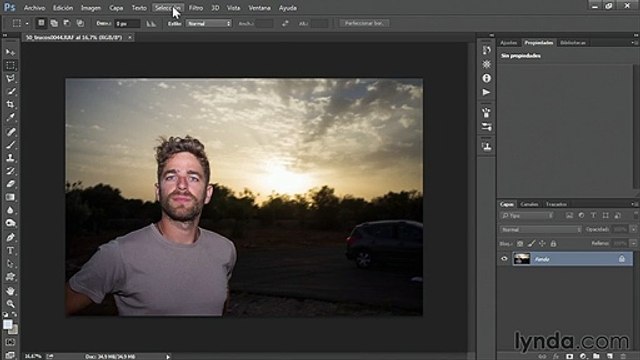Open the layer filter Tipo dropdown
The height and width of the screenshot is (360, 640).
pos(527,216)
